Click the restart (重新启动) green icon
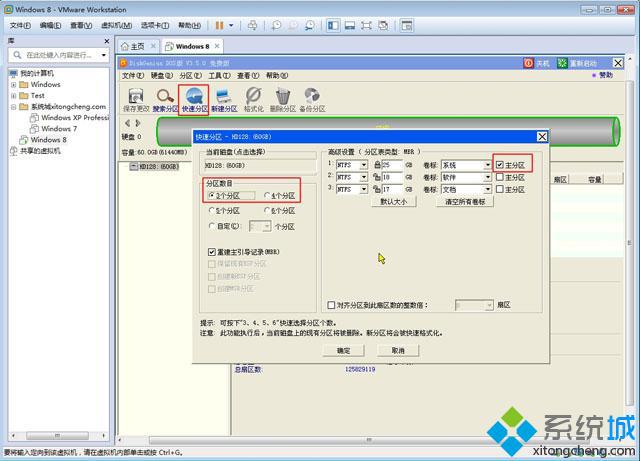 (562, 63)
